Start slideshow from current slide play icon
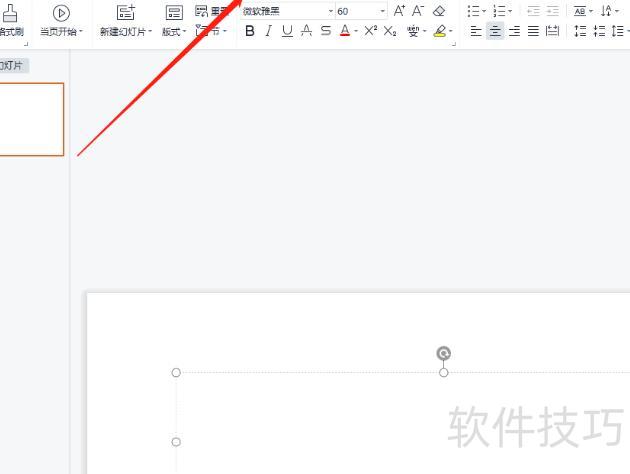This screenshot has width=630, height=474. pos(61,13)
